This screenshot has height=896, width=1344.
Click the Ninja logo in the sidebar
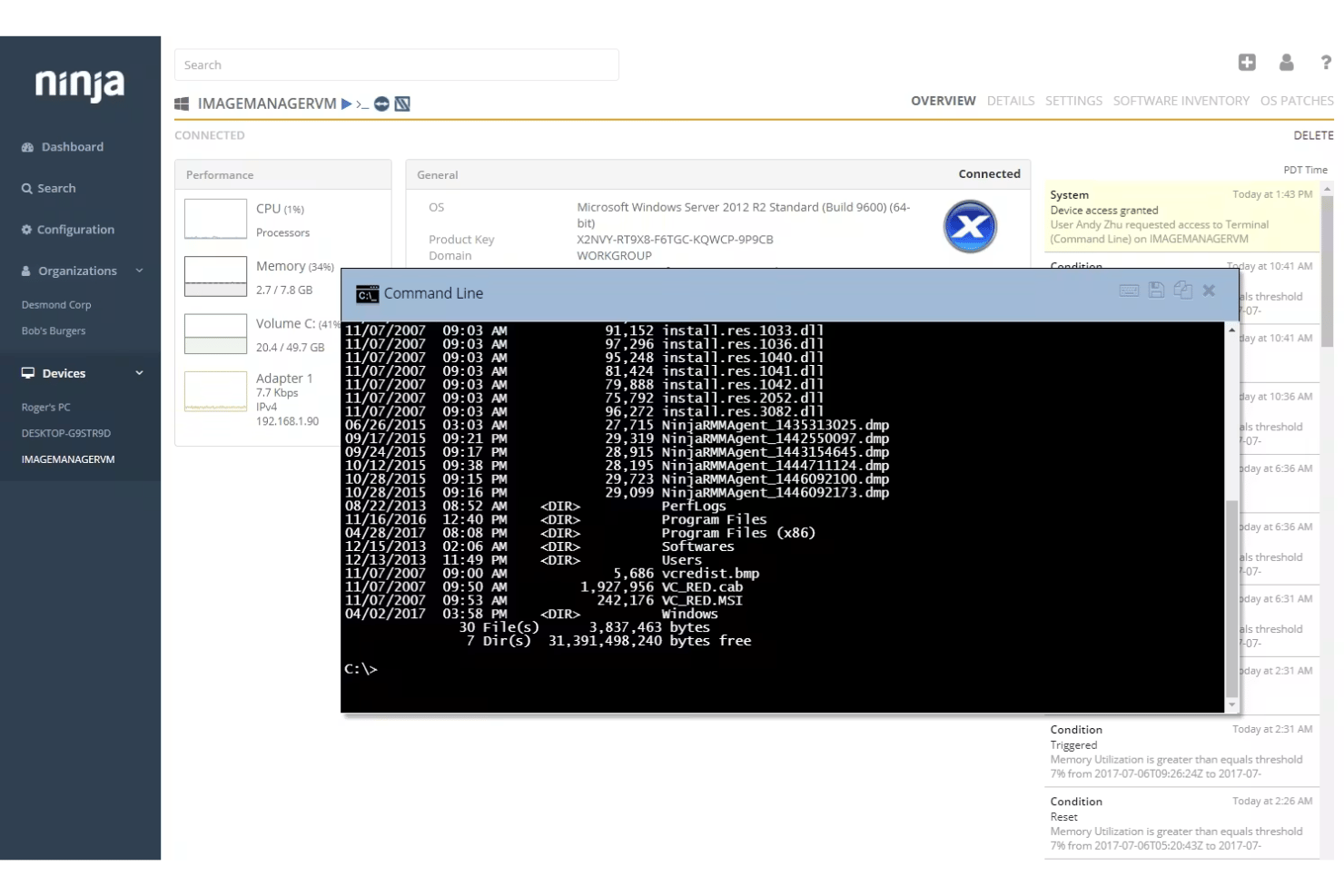pos(80,84)
